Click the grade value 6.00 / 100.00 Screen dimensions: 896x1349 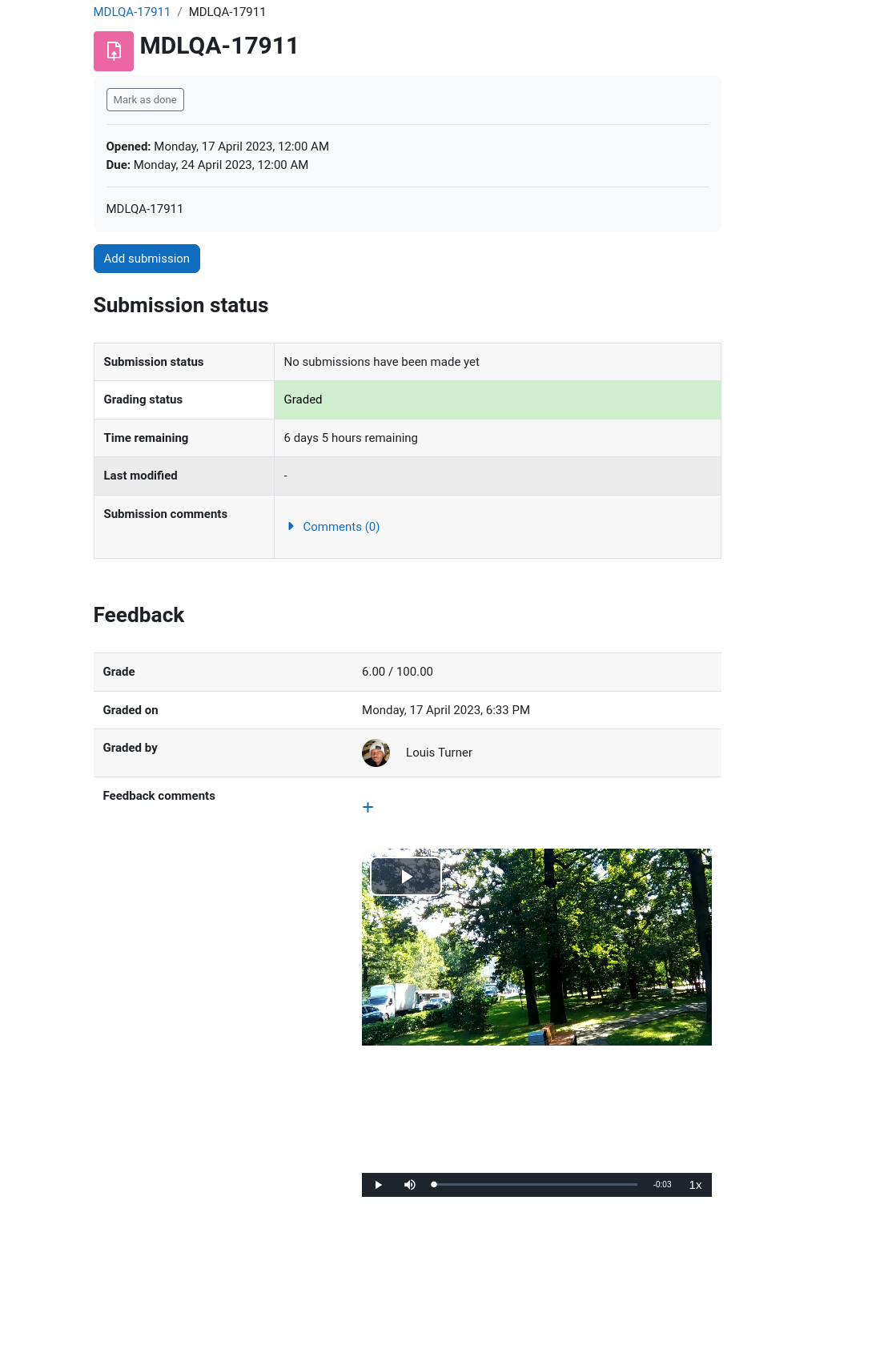(397, 672)
